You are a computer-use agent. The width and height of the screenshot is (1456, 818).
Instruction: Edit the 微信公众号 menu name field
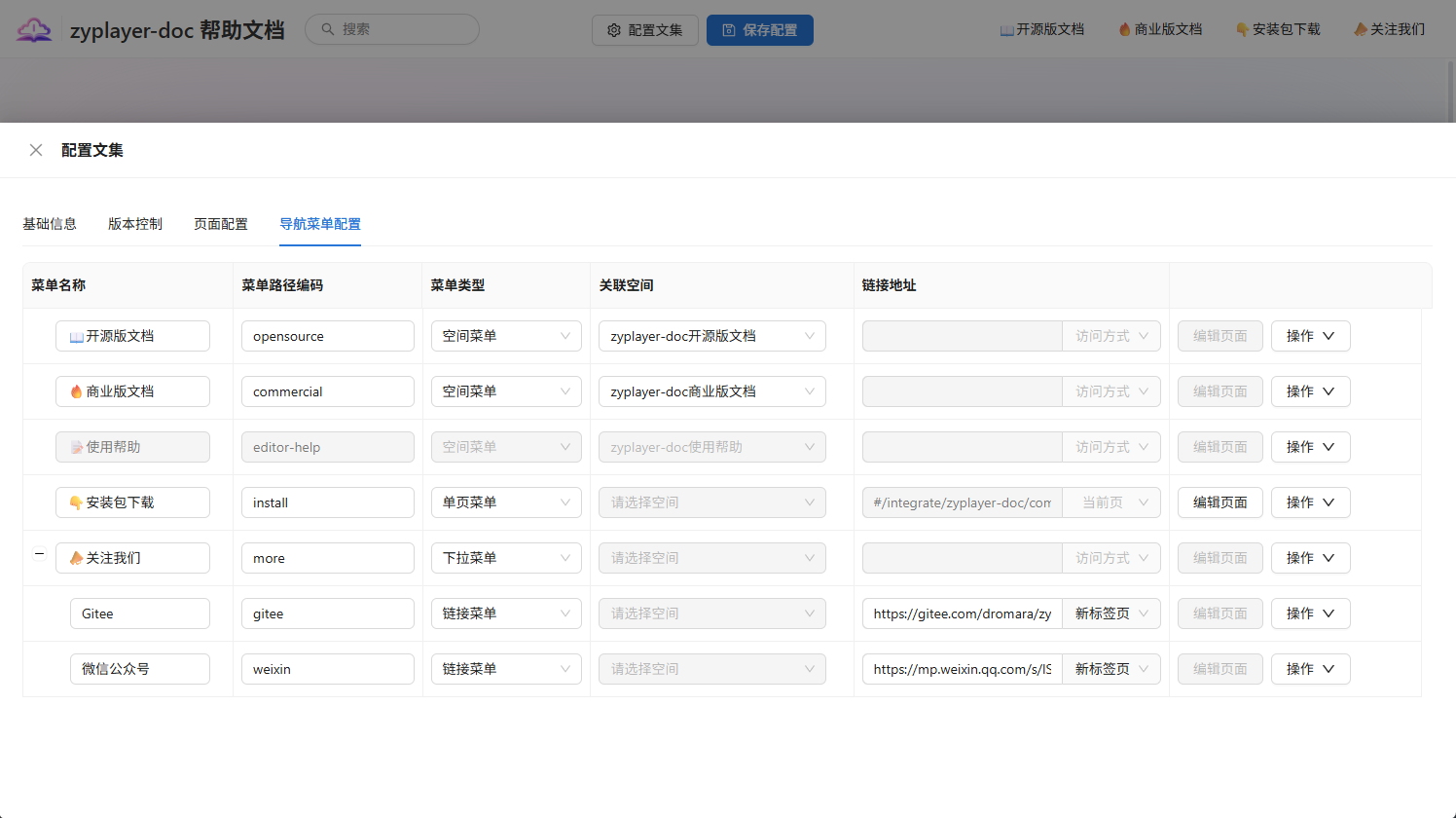click(140, 669)
